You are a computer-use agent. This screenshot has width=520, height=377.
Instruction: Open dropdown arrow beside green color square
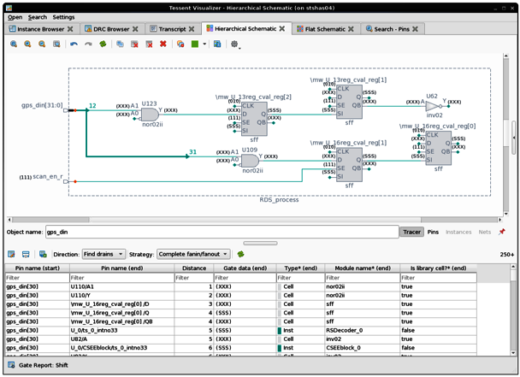pyautogui.click(x=204, y=44)
